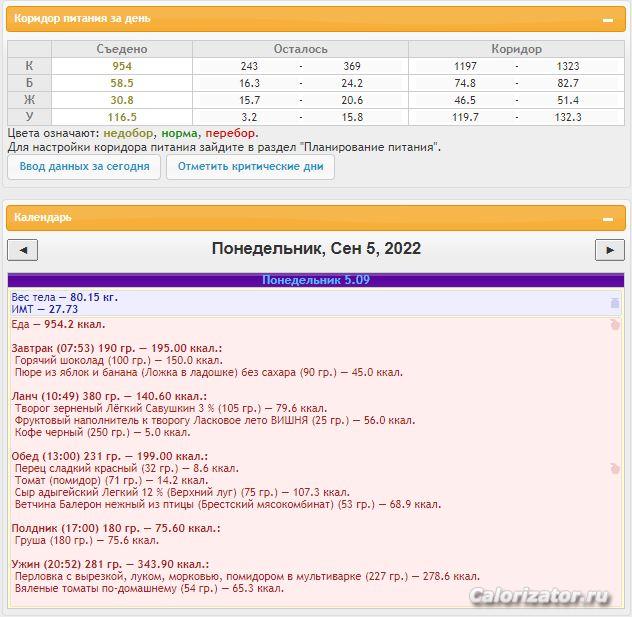Go to previous day arrow
The width and height of the screenshot is (632, 617).
click(x=23, y=250)
